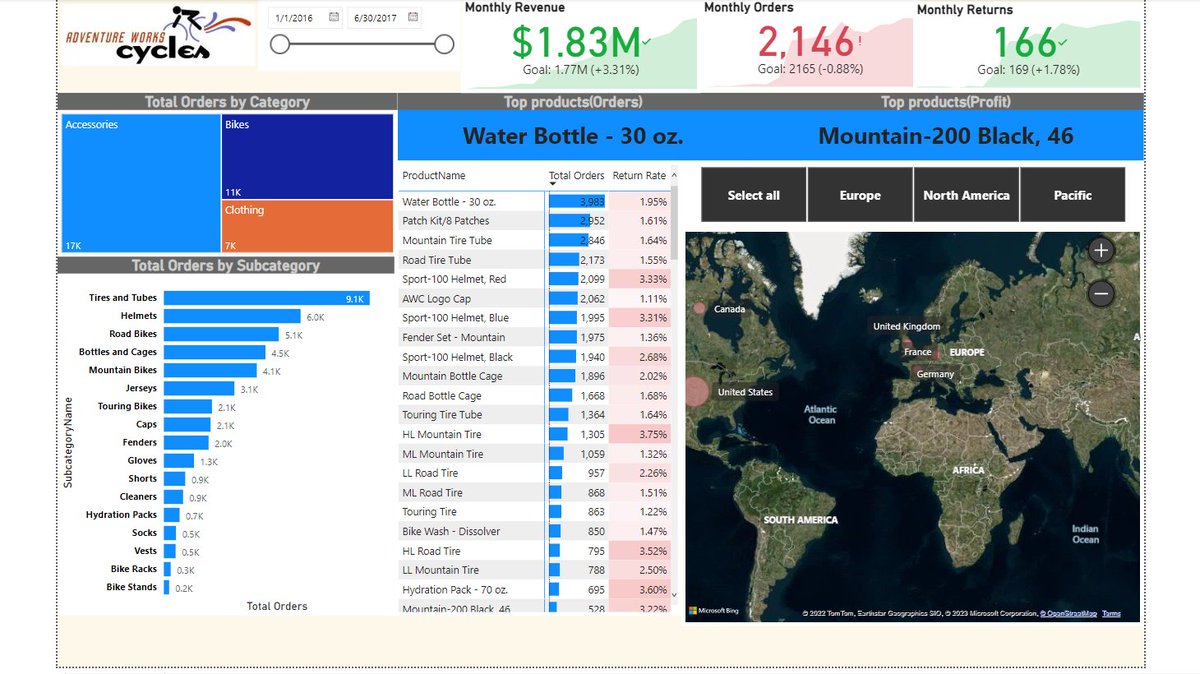This screenshot has height=674, width=1200.
Task: Click the chevron beside Return Rate header
Action: point(671,175)
